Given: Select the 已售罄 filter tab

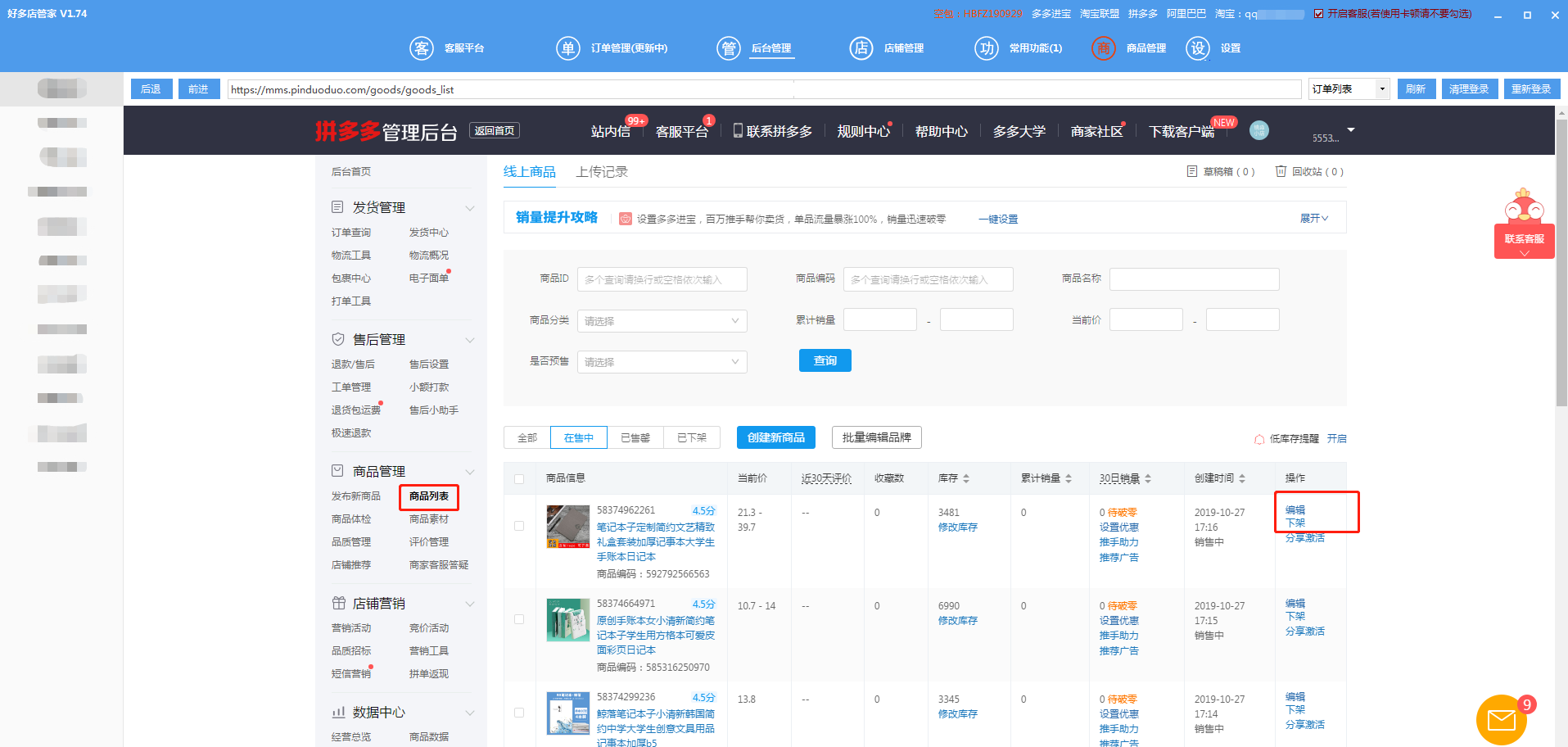Looking at the screenshot, I should coord(635,437).
